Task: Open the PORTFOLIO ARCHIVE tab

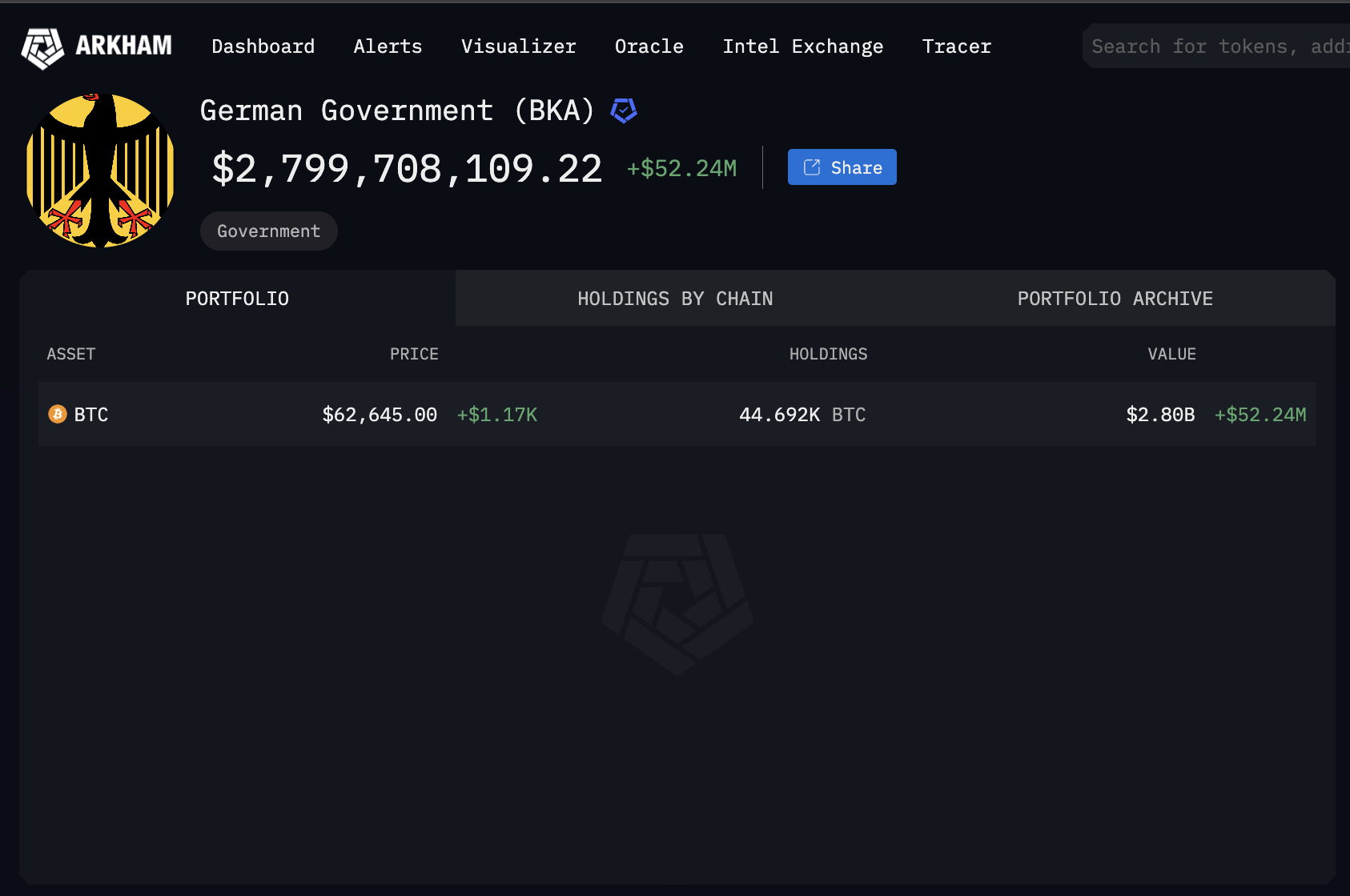Action: click(1115, 298)
